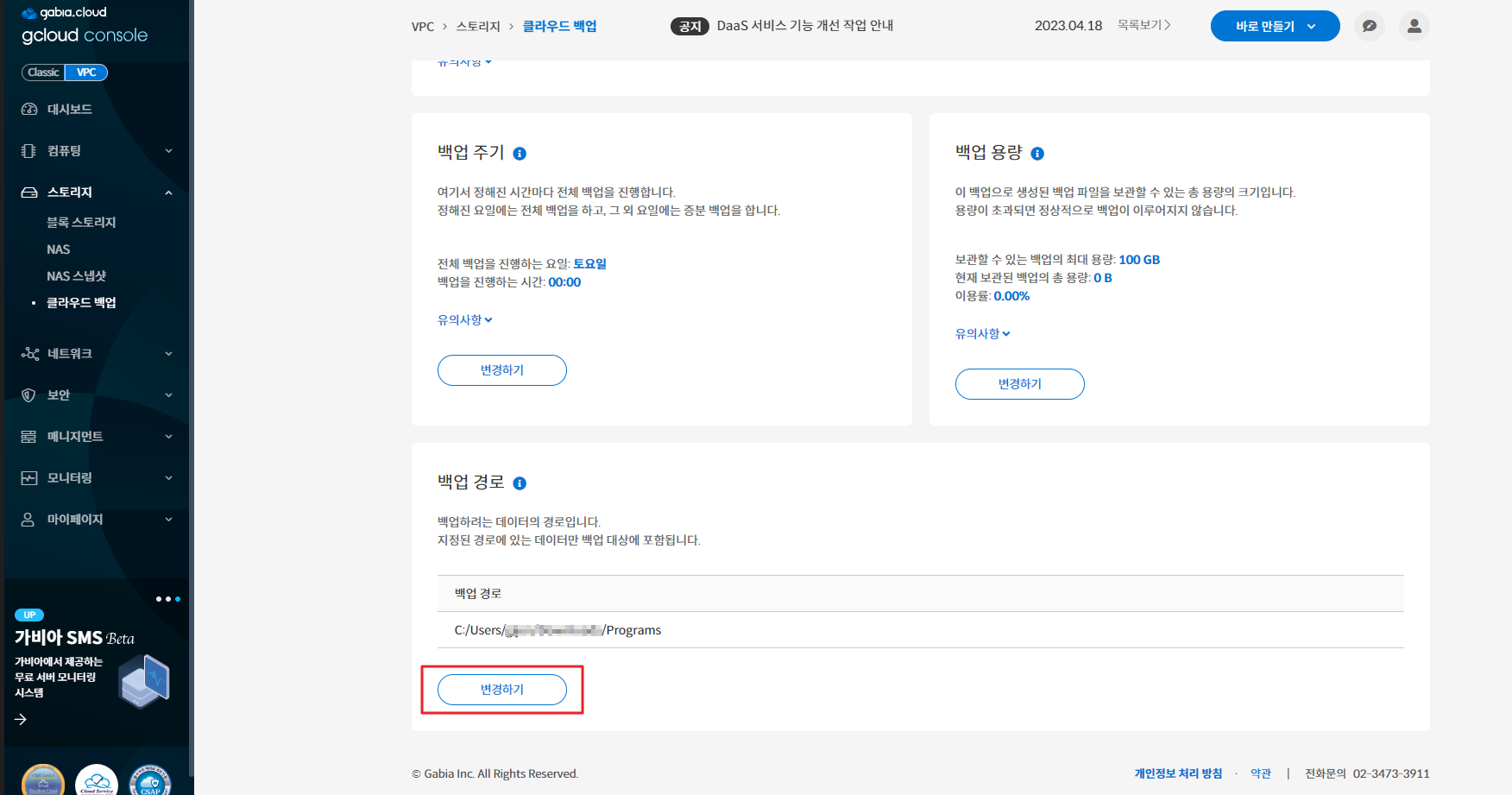Click the chat support icon
The width and height of the screenshot is (1512, 795).
pos(1370,26)
